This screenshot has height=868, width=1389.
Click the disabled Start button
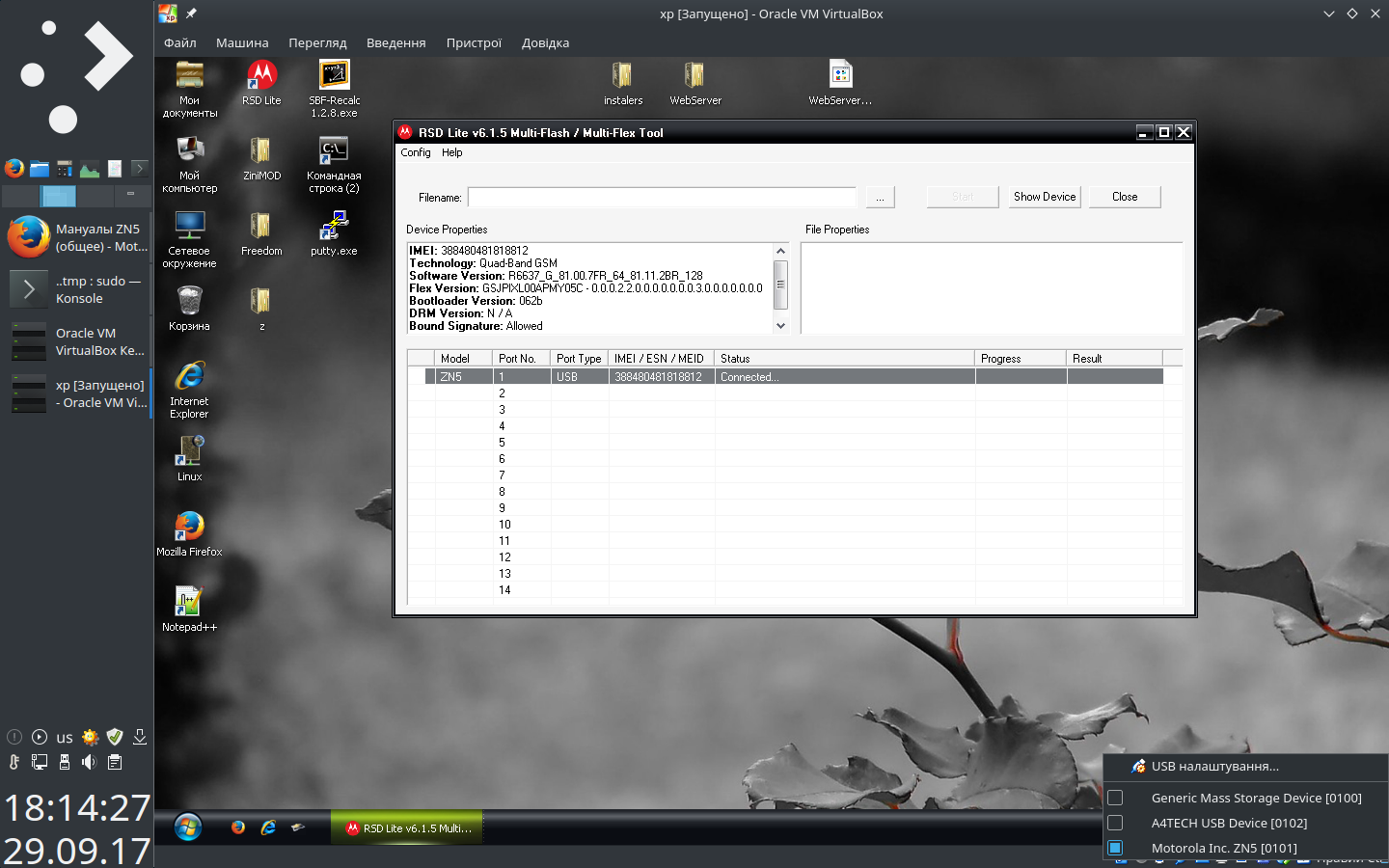(x=963, y=197)
